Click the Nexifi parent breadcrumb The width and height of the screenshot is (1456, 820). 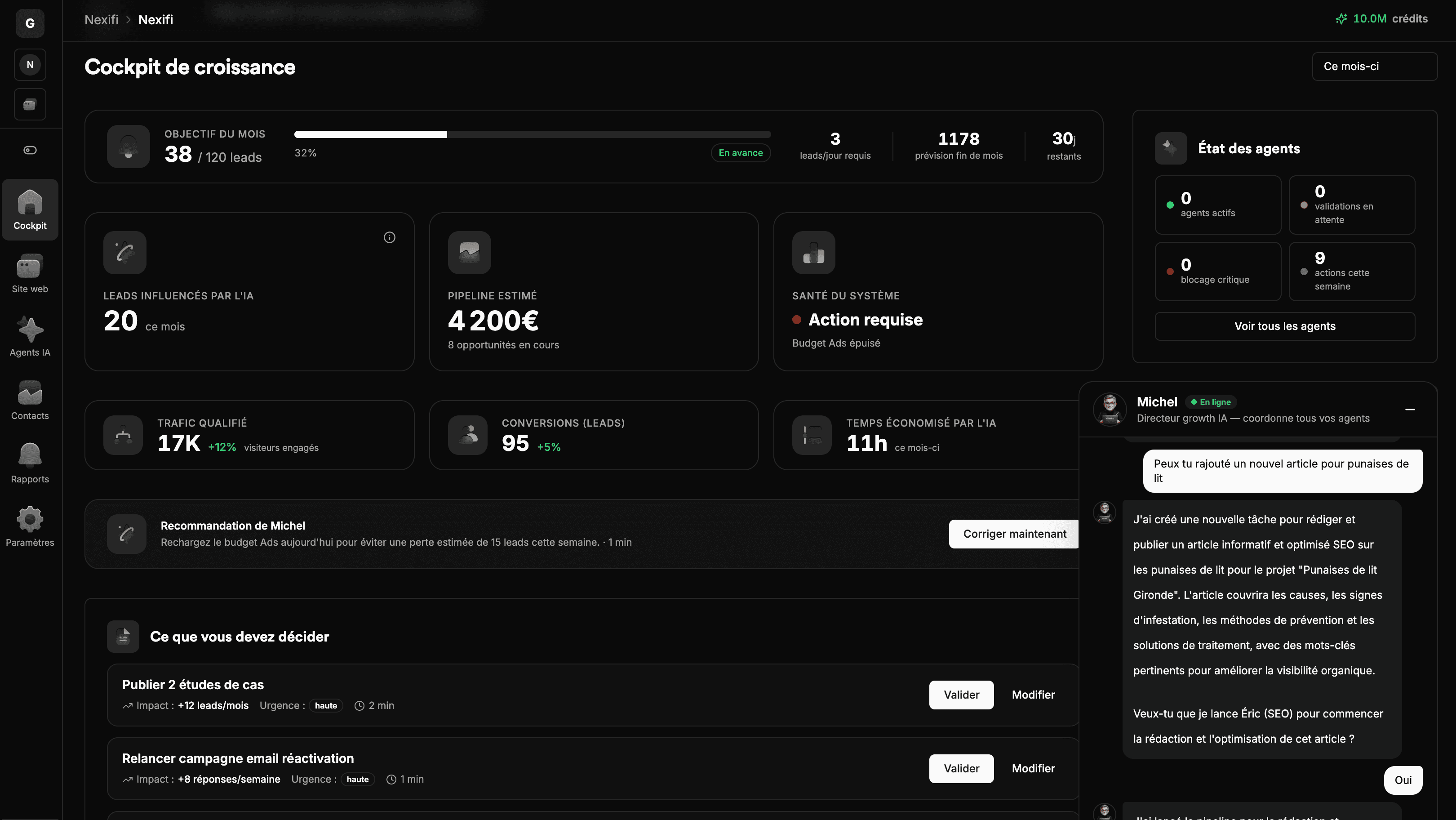[101, 20]
